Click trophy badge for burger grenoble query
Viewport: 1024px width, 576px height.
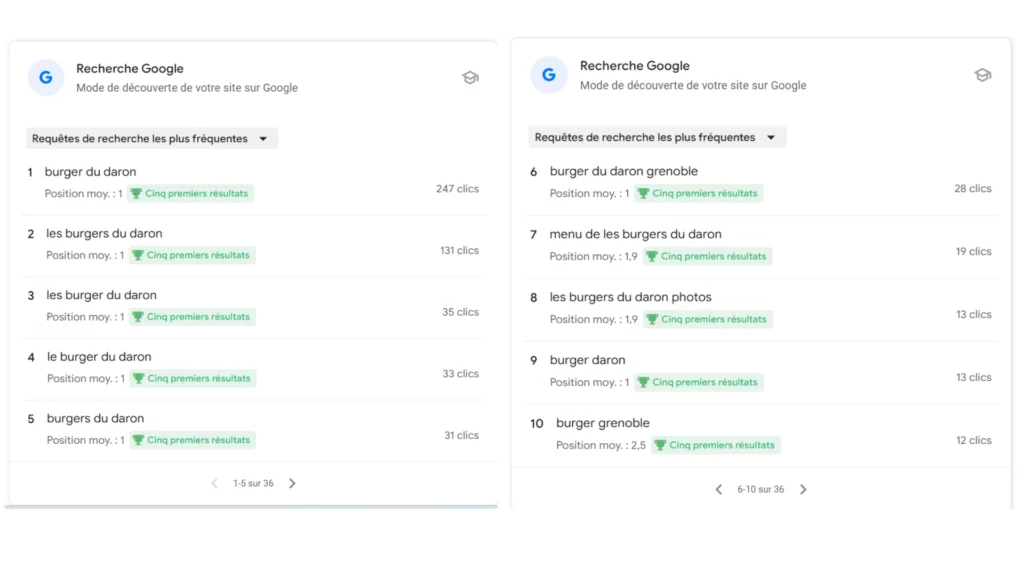(x=716, y=445)
